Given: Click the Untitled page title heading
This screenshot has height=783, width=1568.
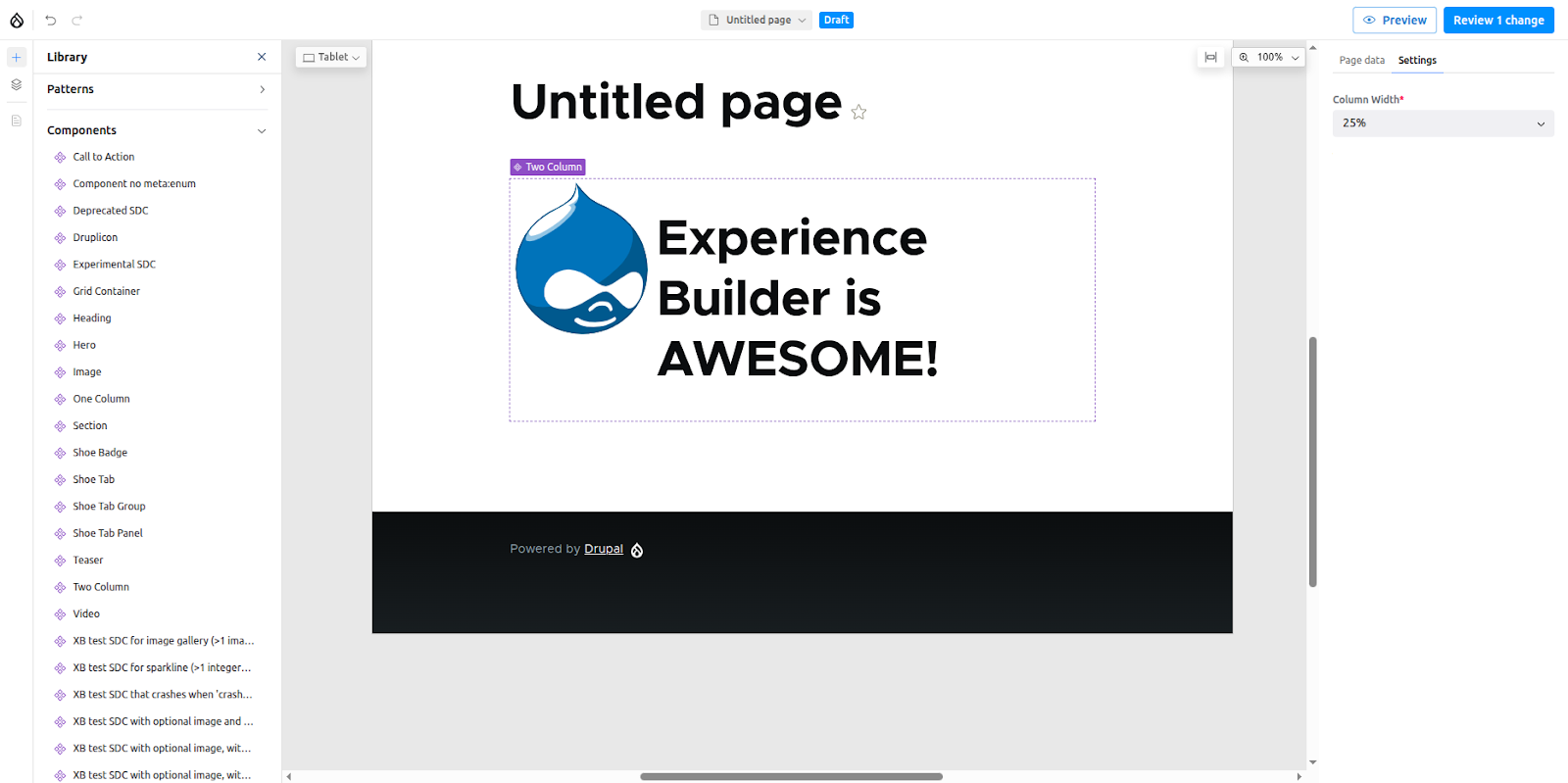Looking at the screenshot, I should pyautogui.click(x=676, y=102).
